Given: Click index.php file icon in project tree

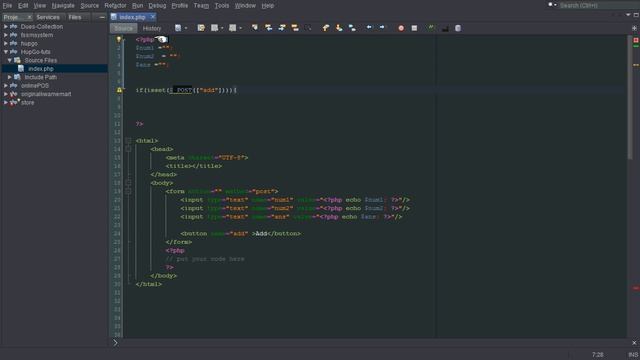Looking at the screenshot, I should tap(21, 69).
